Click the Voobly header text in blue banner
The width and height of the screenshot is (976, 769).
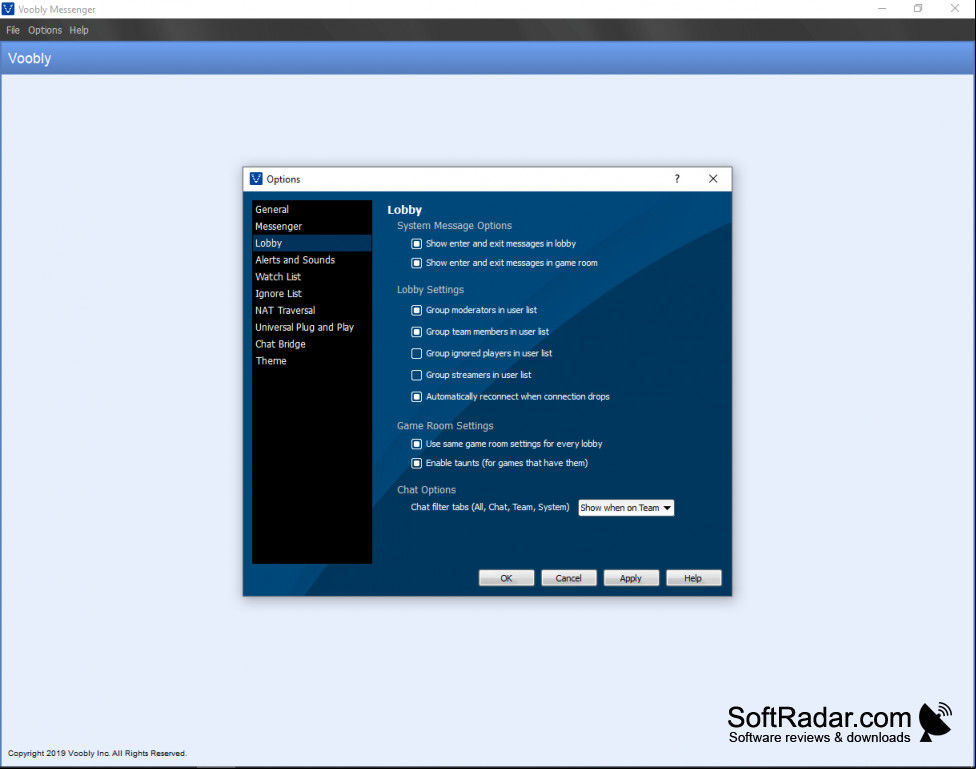click(29, 59)
